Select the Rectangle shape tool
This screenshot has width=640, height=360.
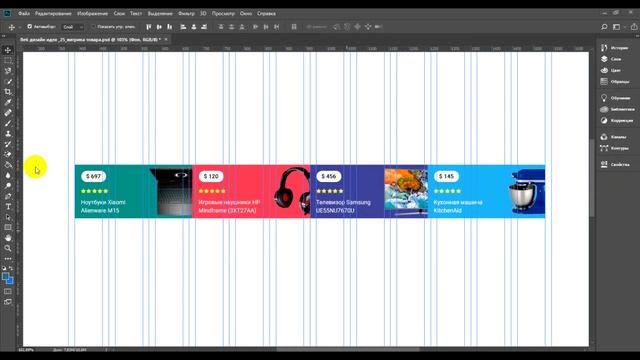8,227
